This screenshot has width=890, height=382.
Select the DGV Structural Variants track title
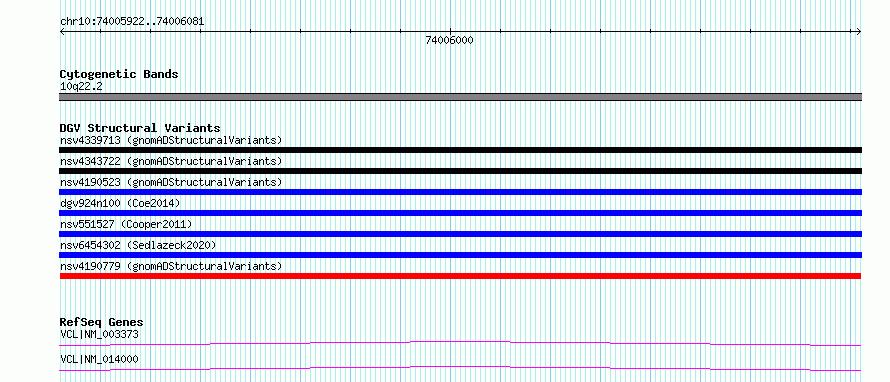click(x=140, y=128)
